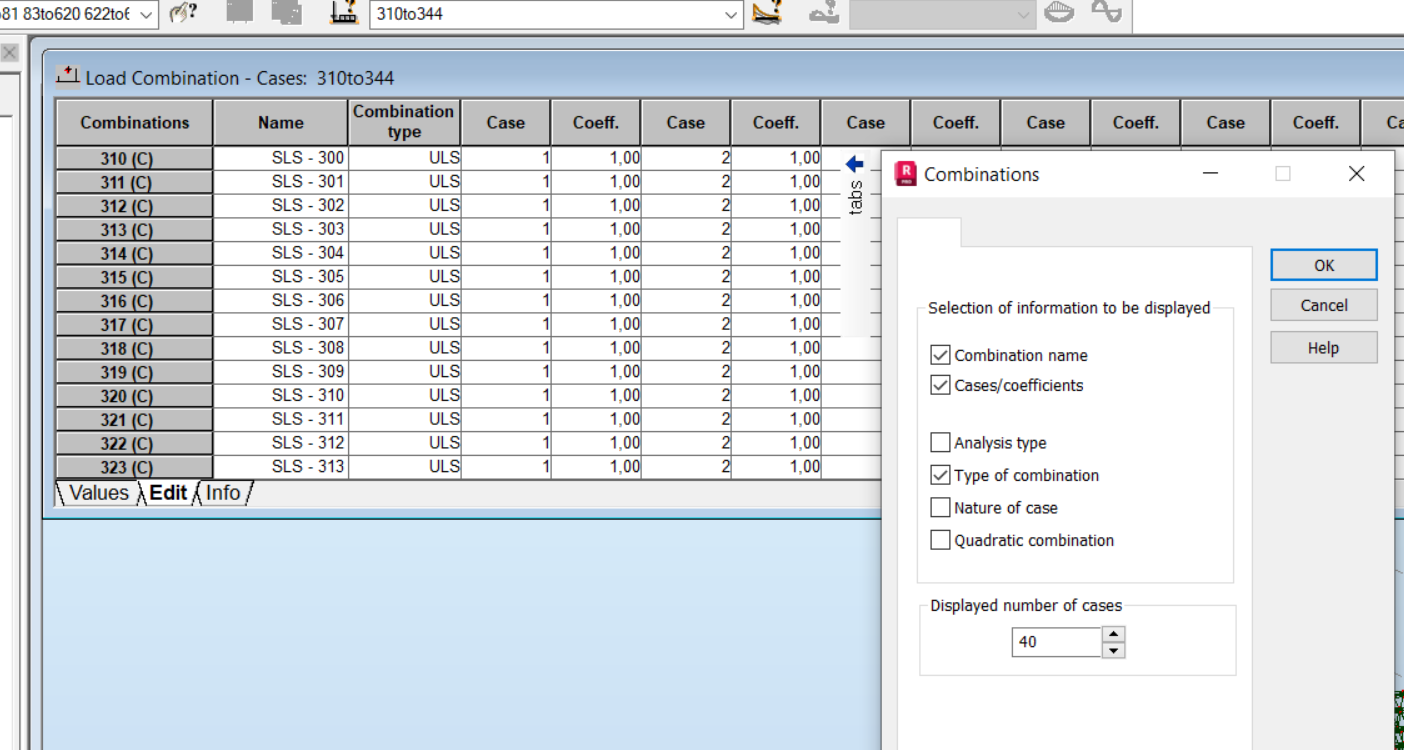1404x750 pixels.
Task: Enable the Analysis type checkbox
Action: (940, 442)
